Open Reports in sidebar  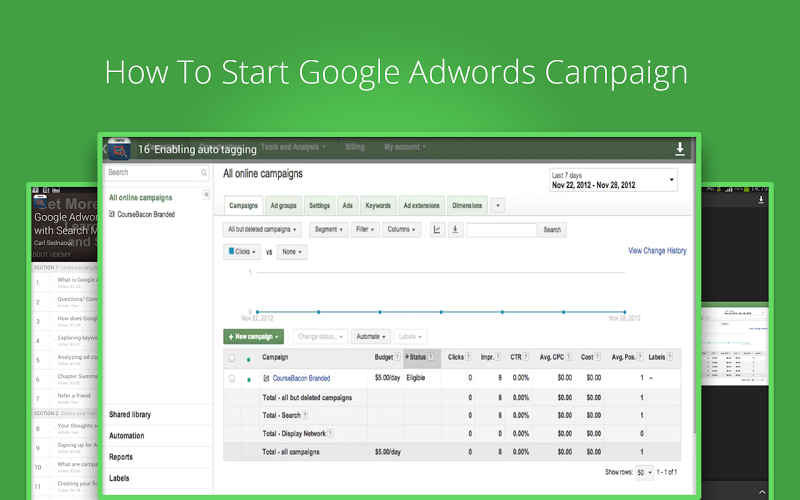coord(120,457)
